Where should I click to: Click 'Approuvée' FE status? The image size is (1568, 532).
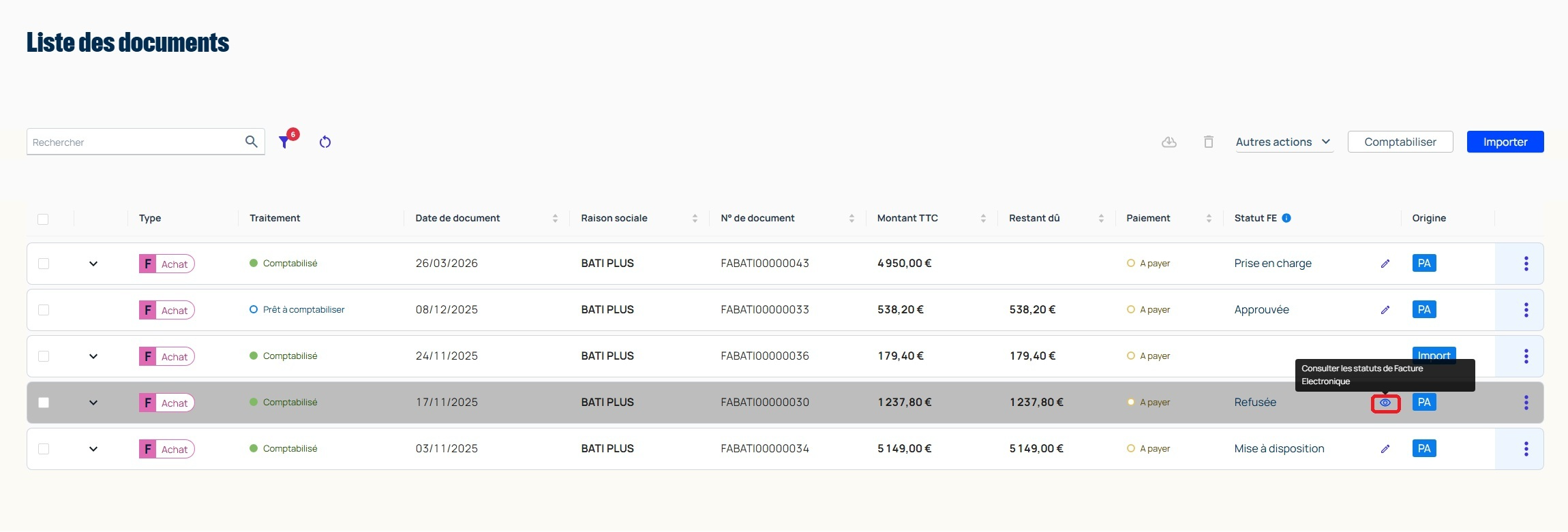coord(1261,310)
